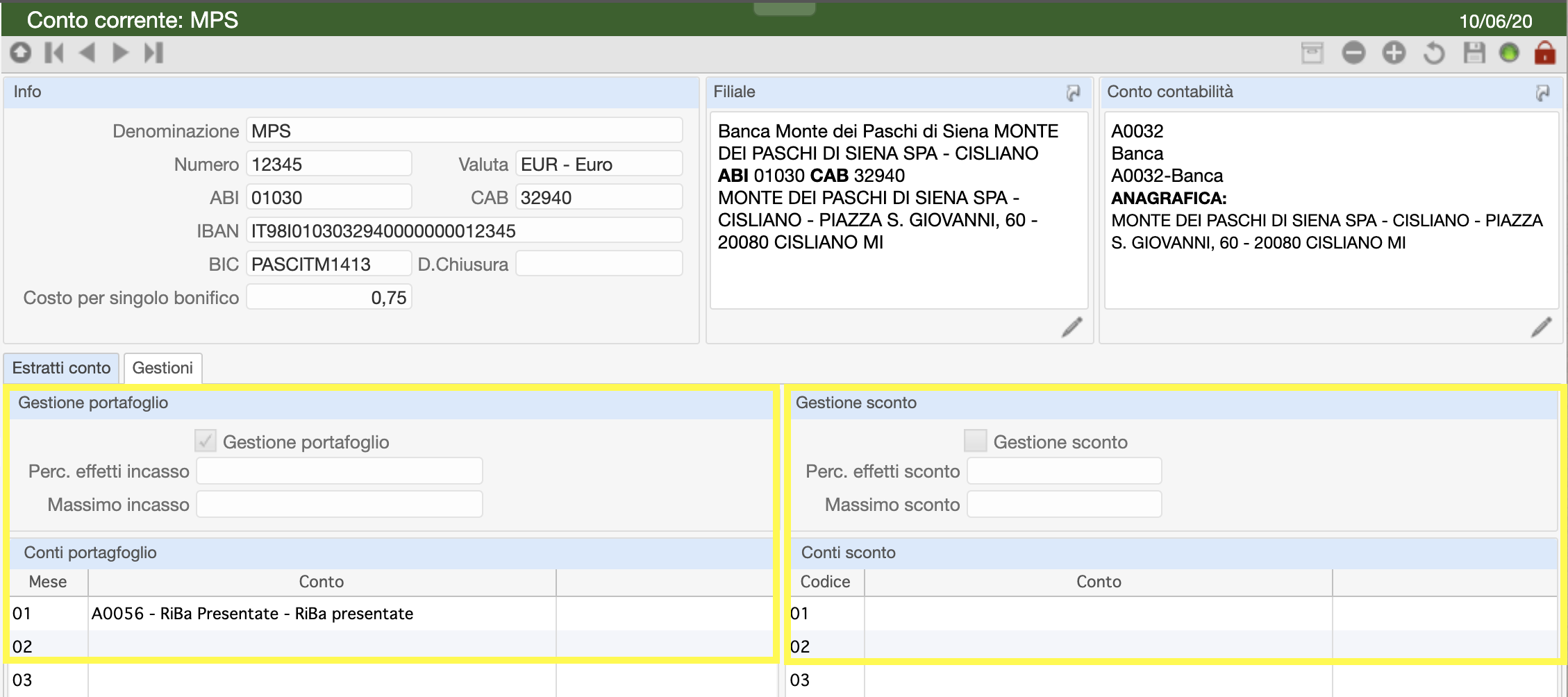Click the ABI field 01030

329,197
